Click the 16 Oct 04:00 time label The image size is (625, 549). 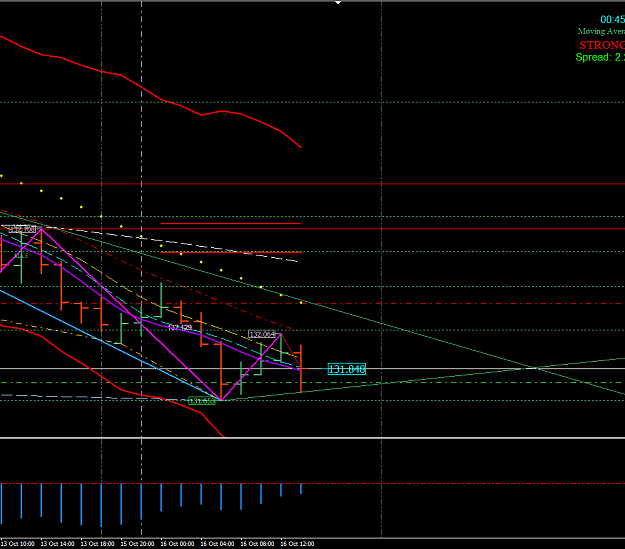(x=217, y=544)
